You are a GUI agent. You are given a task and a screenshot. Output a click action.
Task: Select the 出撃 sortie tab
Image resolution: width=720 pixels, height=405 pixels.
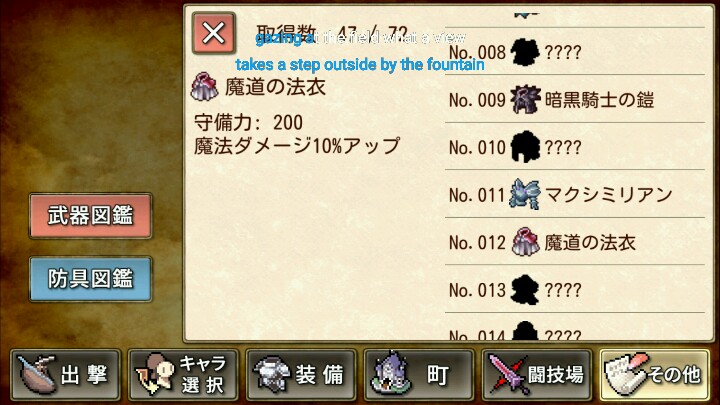click(x=65, y=375)
